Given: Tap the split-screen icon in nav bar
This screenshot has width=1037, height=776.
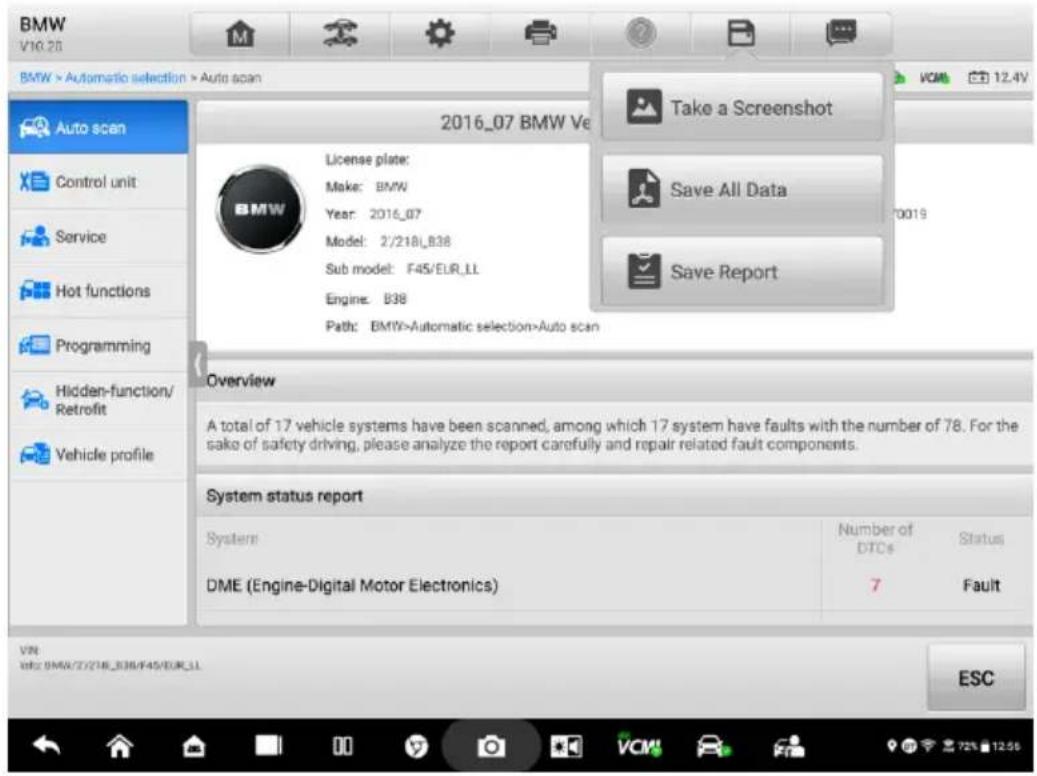Looking at the screenshot, I should click(x=342, y=746).
